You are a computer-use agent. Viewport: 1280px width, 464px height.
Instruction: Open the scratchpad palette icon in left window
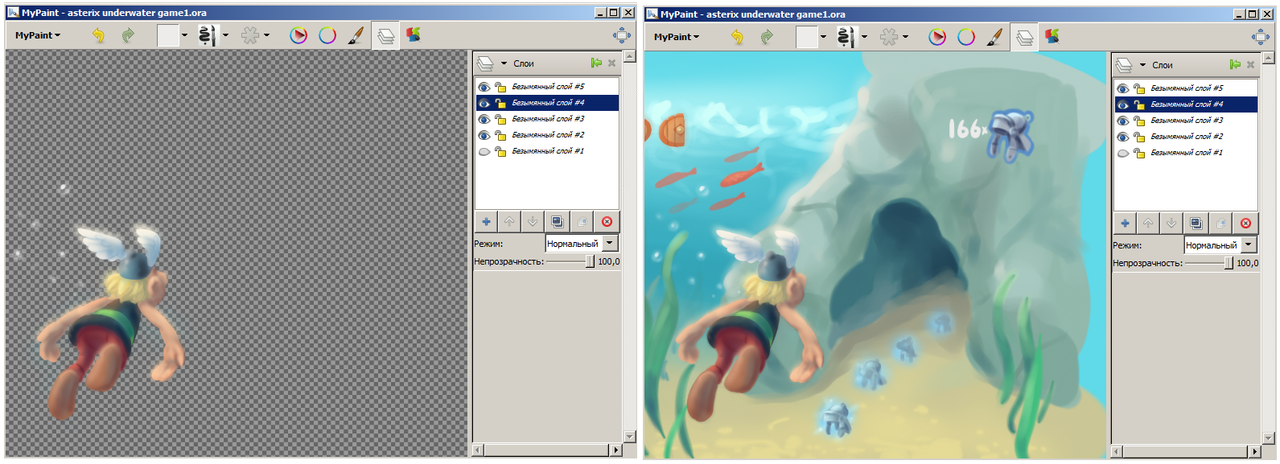(x=413, y=36)
